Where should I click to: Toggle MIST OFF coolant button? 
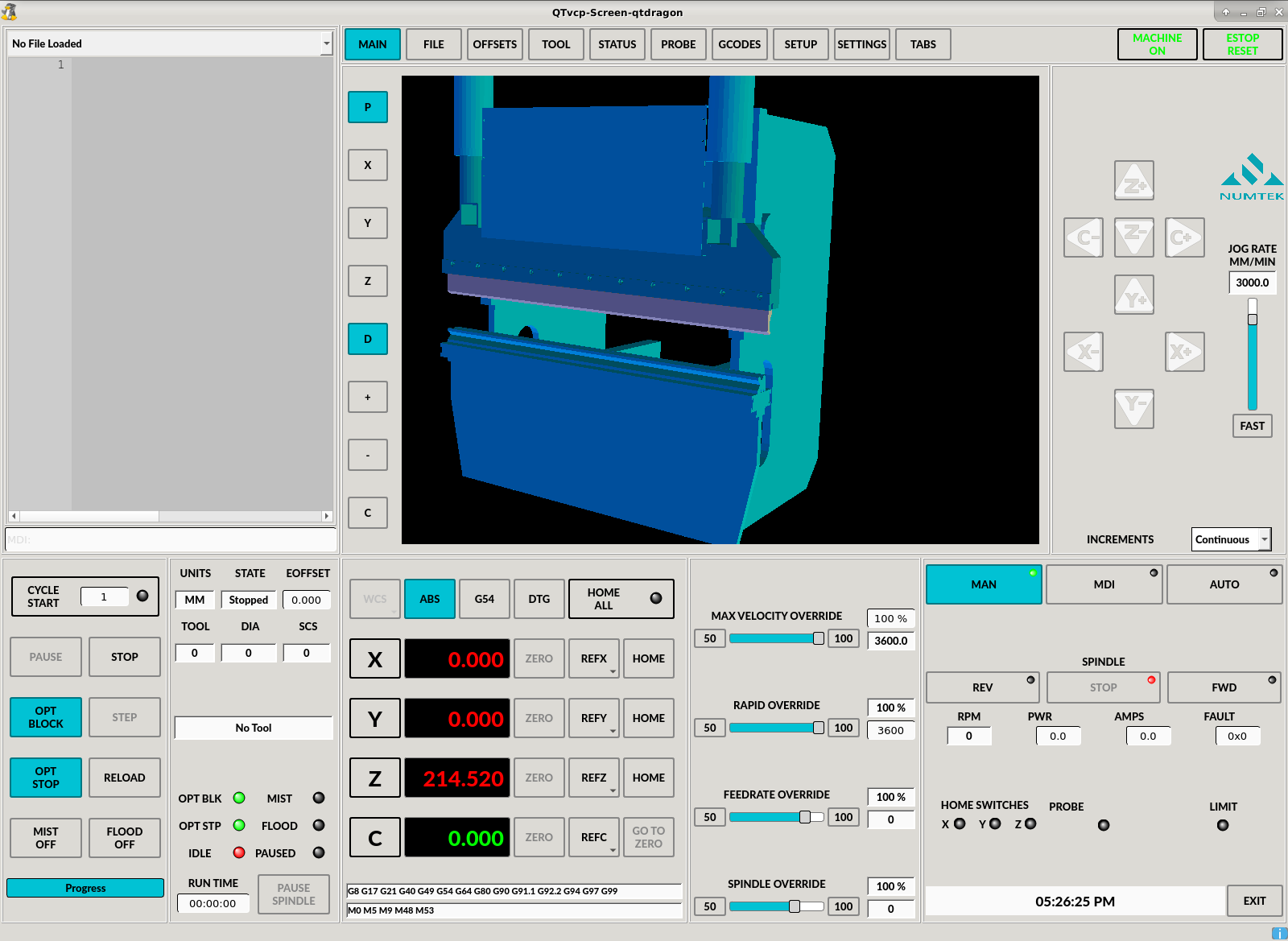click(46, 838)
